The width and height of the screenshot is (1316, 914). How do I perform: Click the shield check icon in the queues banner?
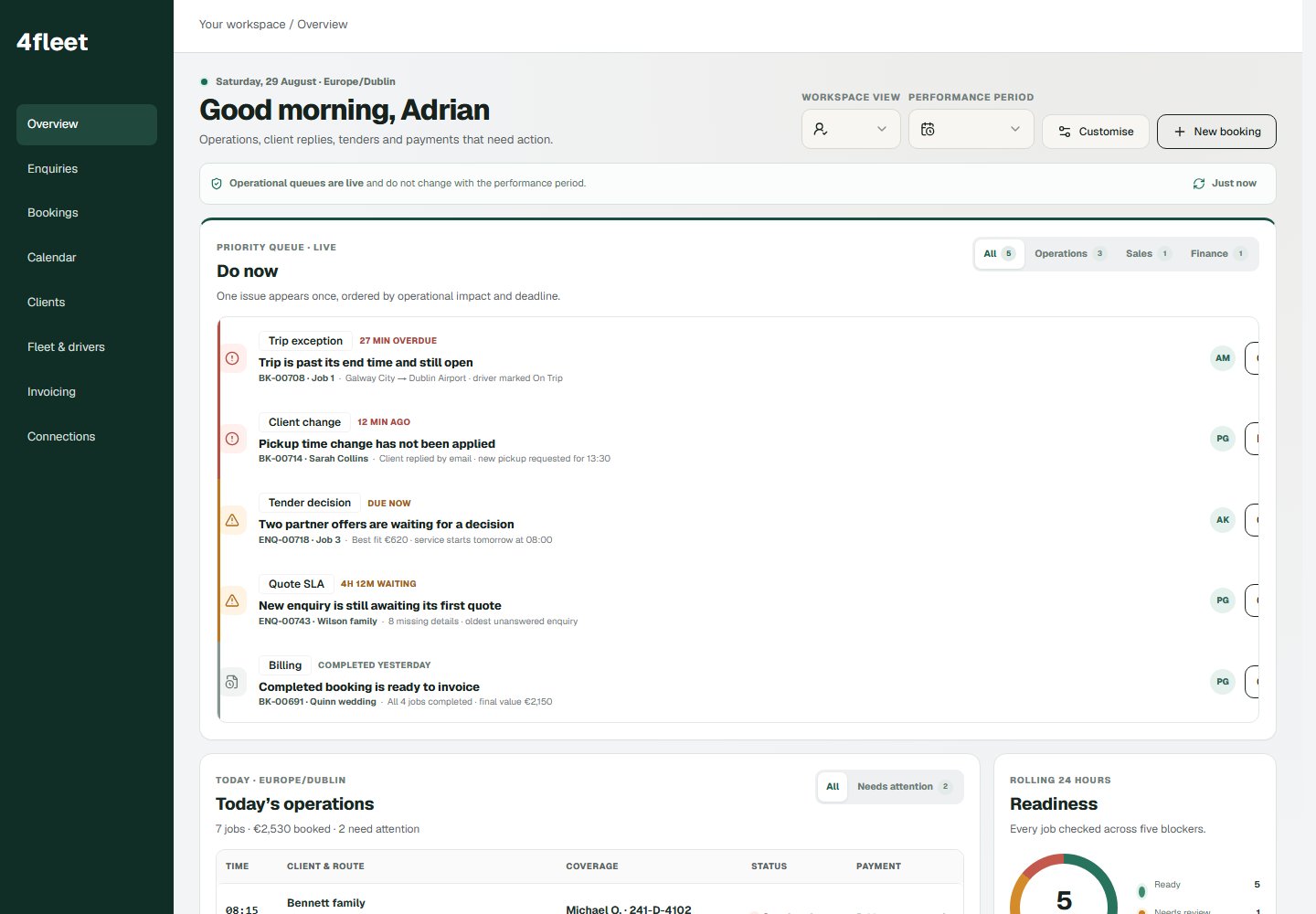(x=217, y=184)
